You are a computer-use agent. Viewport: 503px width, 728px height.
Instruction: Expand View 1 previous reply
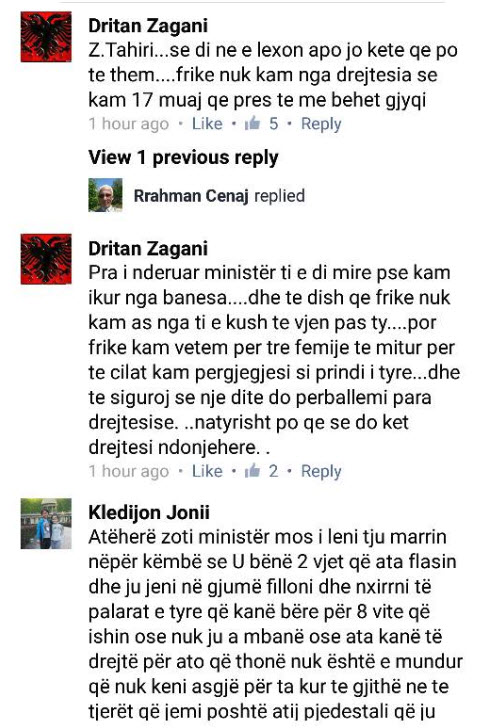(183, 158)
